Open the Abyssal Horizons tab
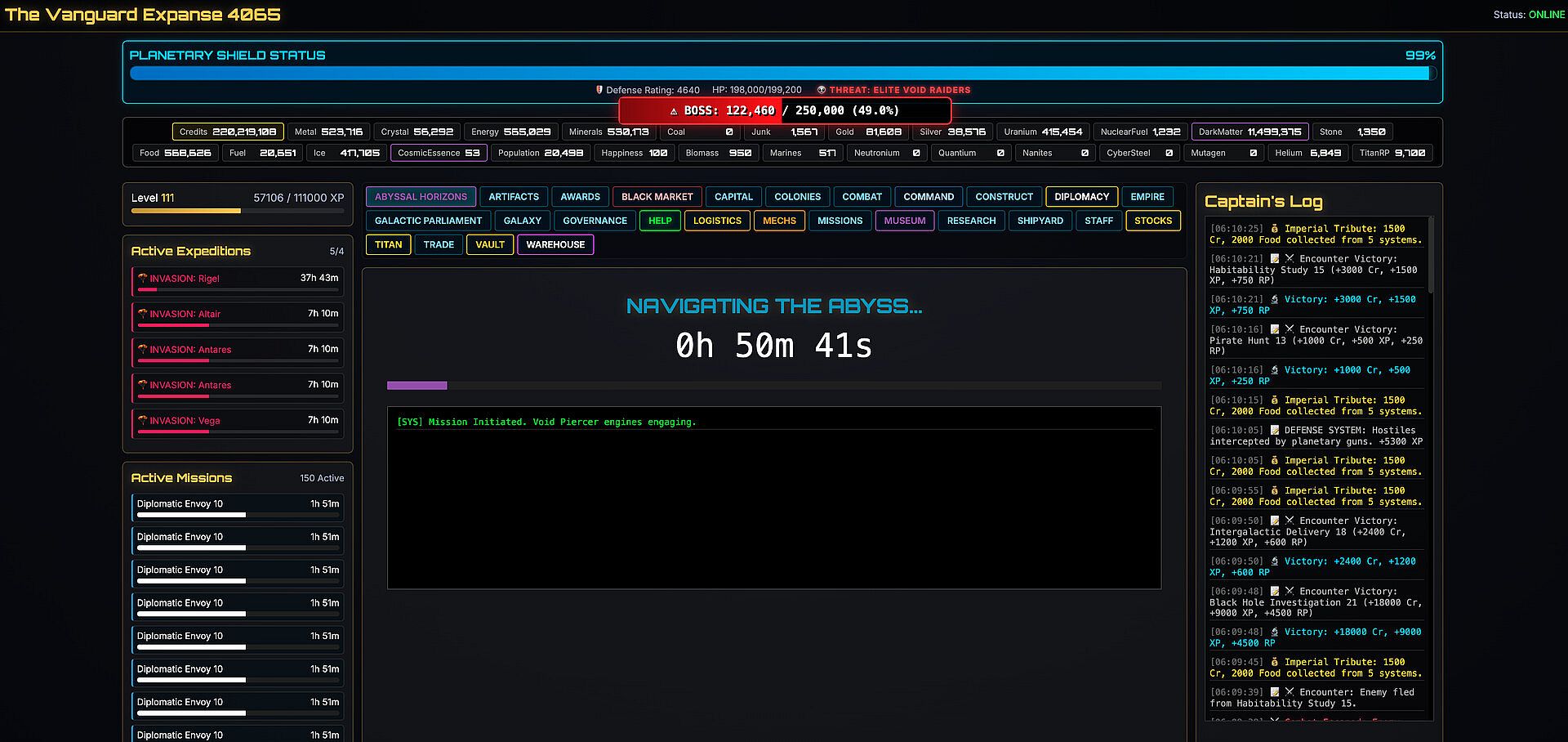 421,197
